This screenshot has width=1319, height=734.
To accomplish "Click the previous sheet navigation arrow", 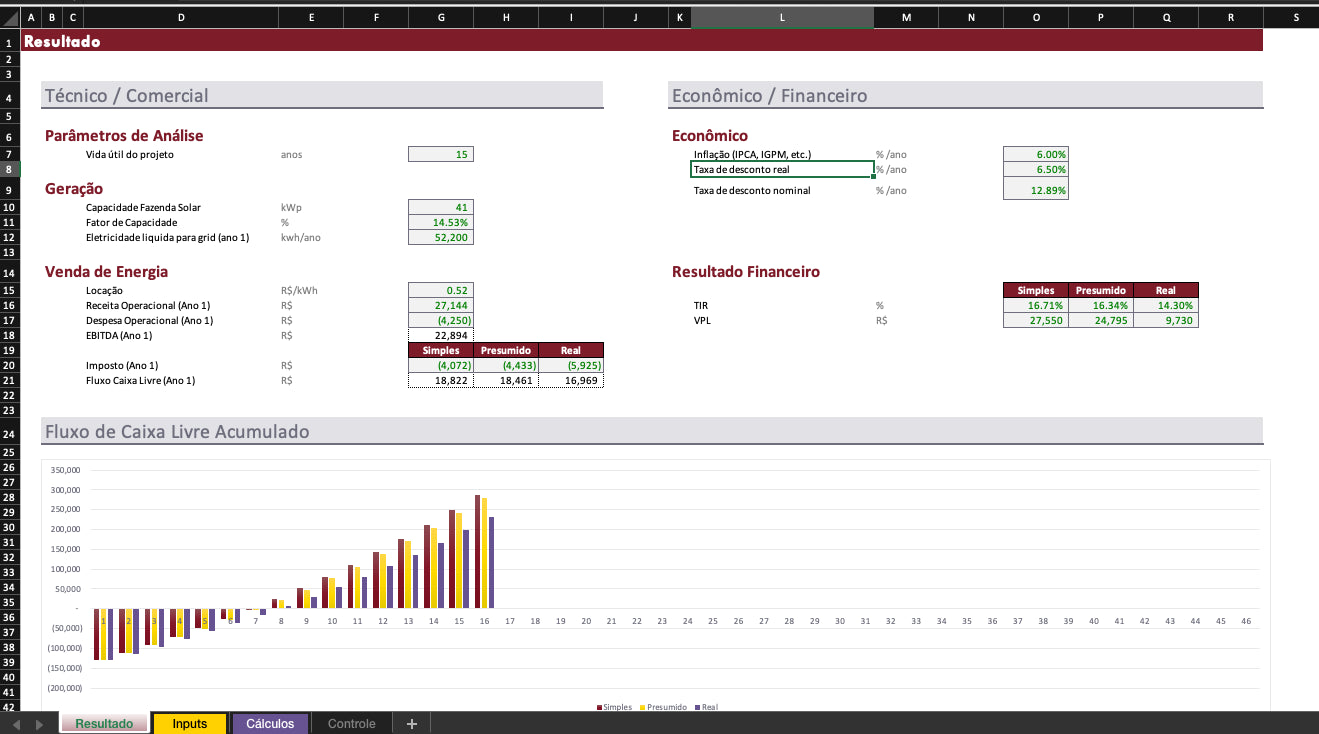I will tap(17, 724).
